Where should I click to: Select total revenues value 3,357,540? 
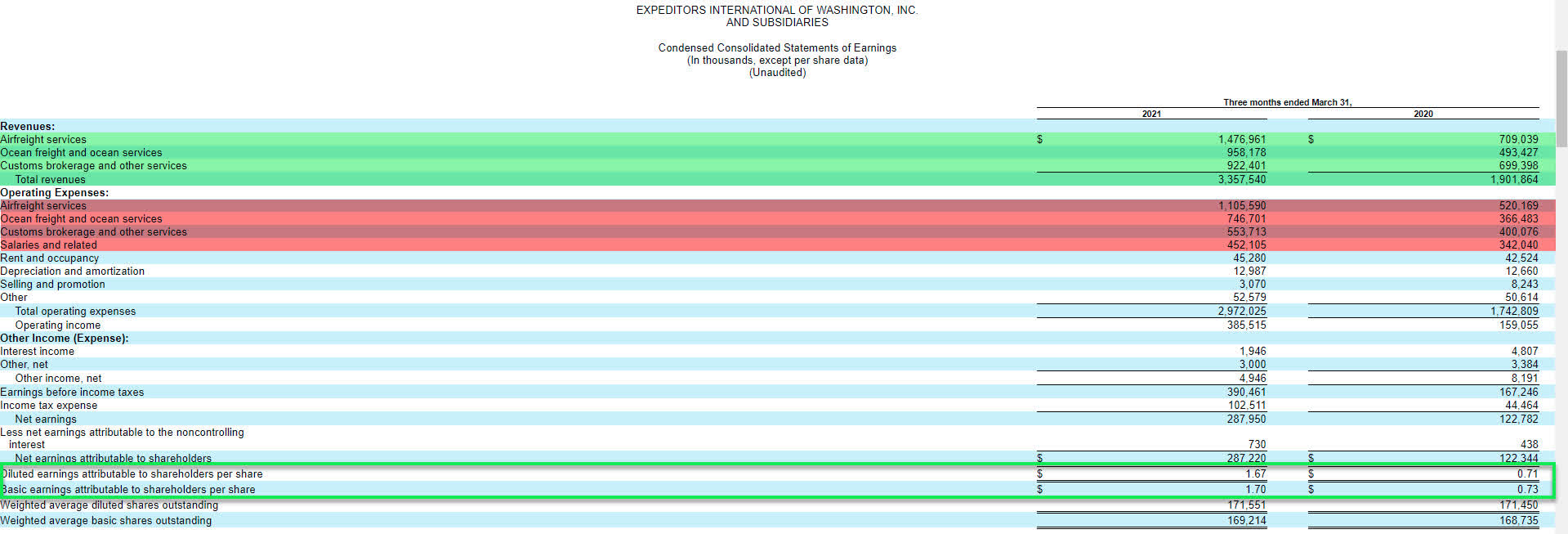coord(1242,180)
